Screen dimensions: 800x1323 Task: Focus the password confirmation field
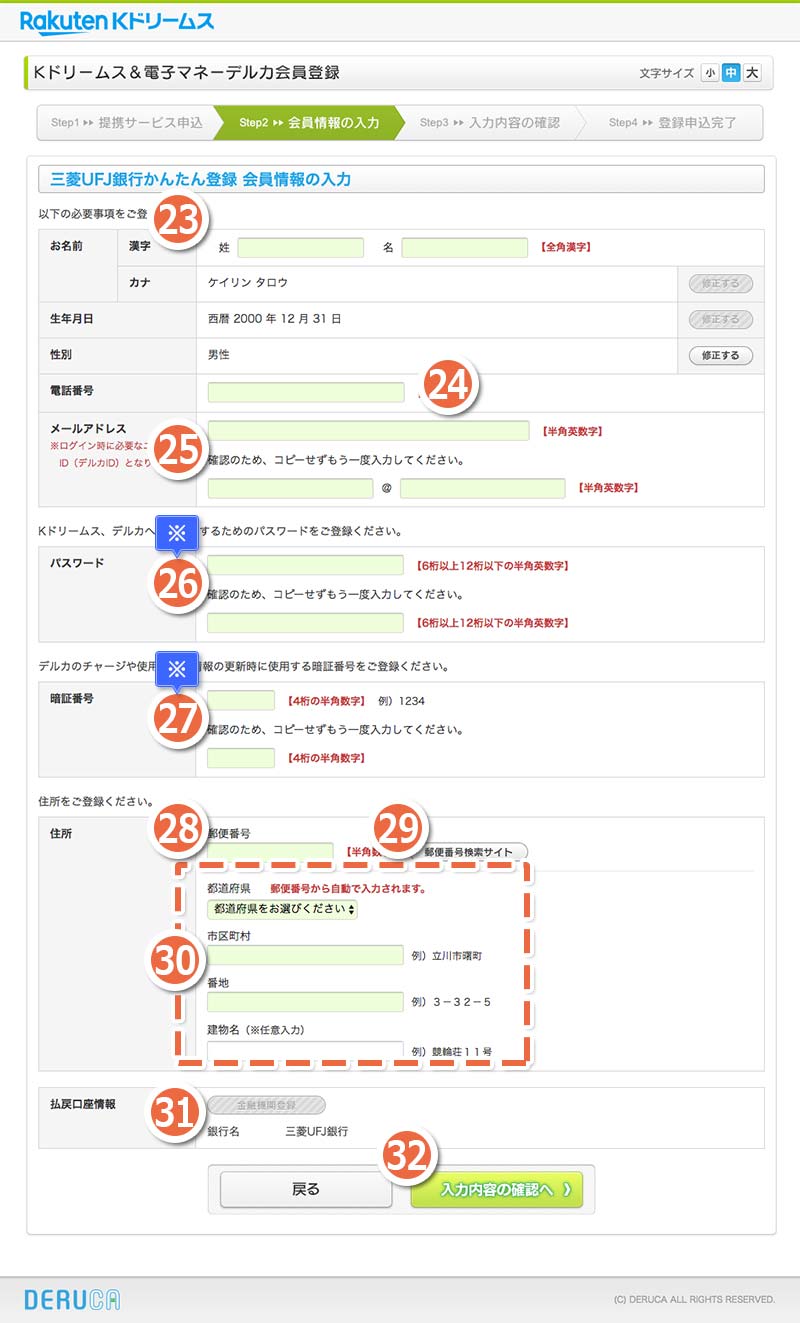pos(305,622)
